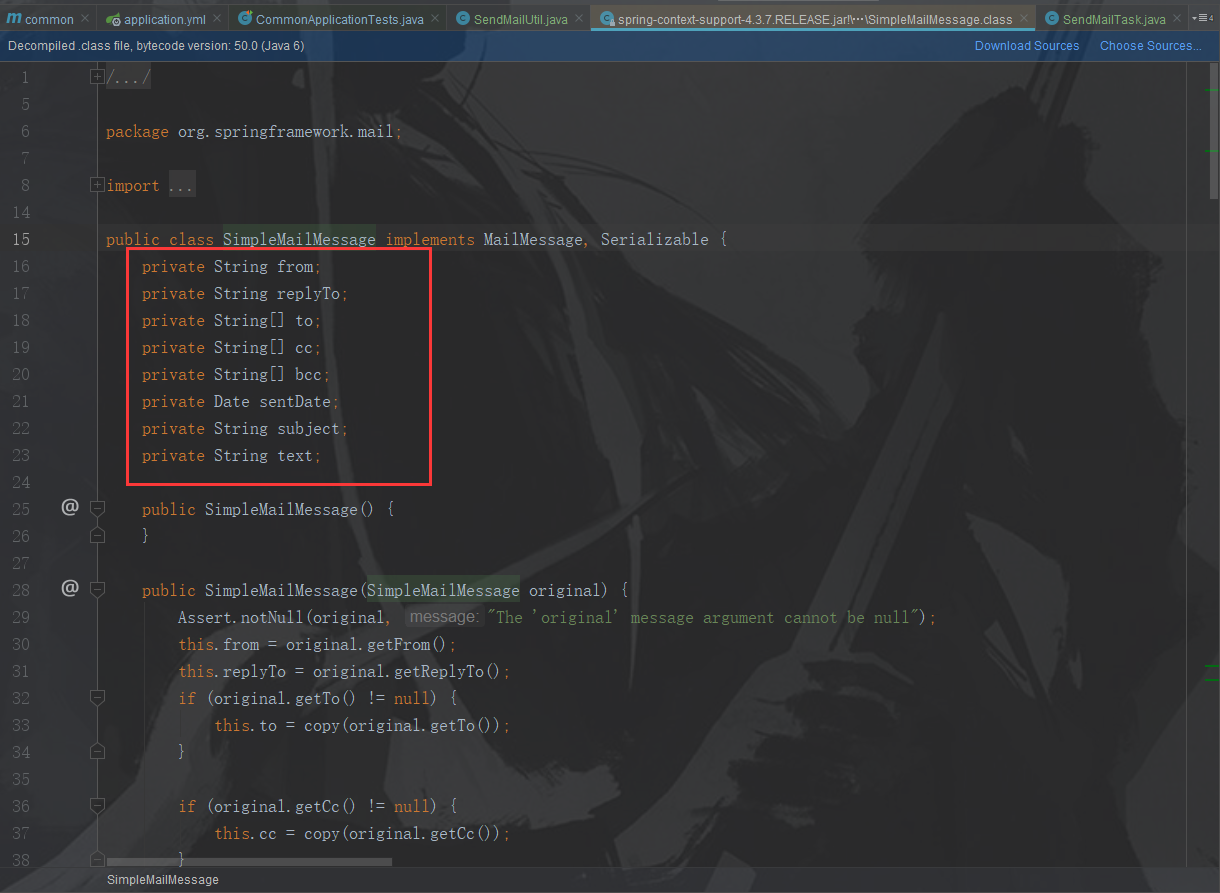
Task: Click the SimpleMailMessage breadcrumb at bottom
Action: [x=163, y=880]
